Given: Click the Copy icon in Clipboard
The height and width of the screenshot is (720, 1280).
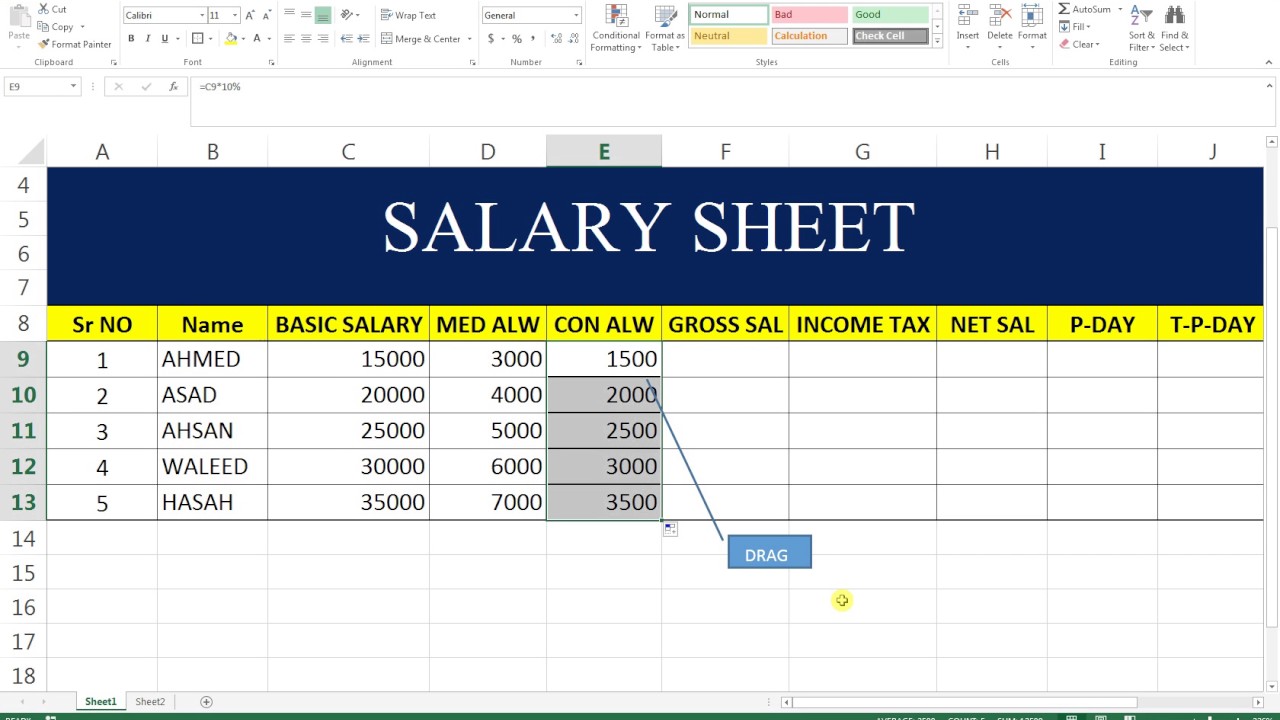Looking at the screenshot, I should [44, 27].
